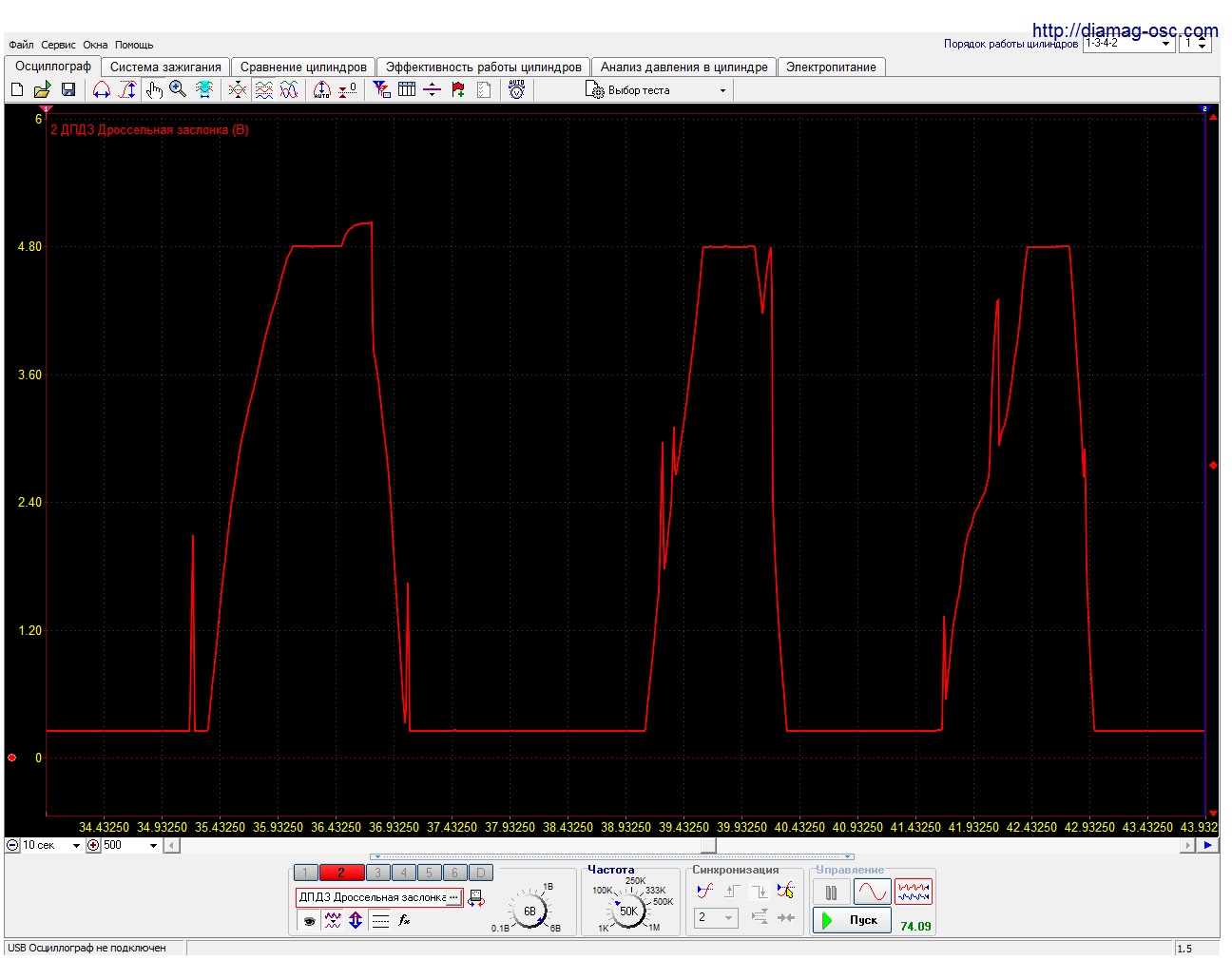1232x960 pixels.
Task: Click the math function fx icon
Action: [x=404, y=920]
